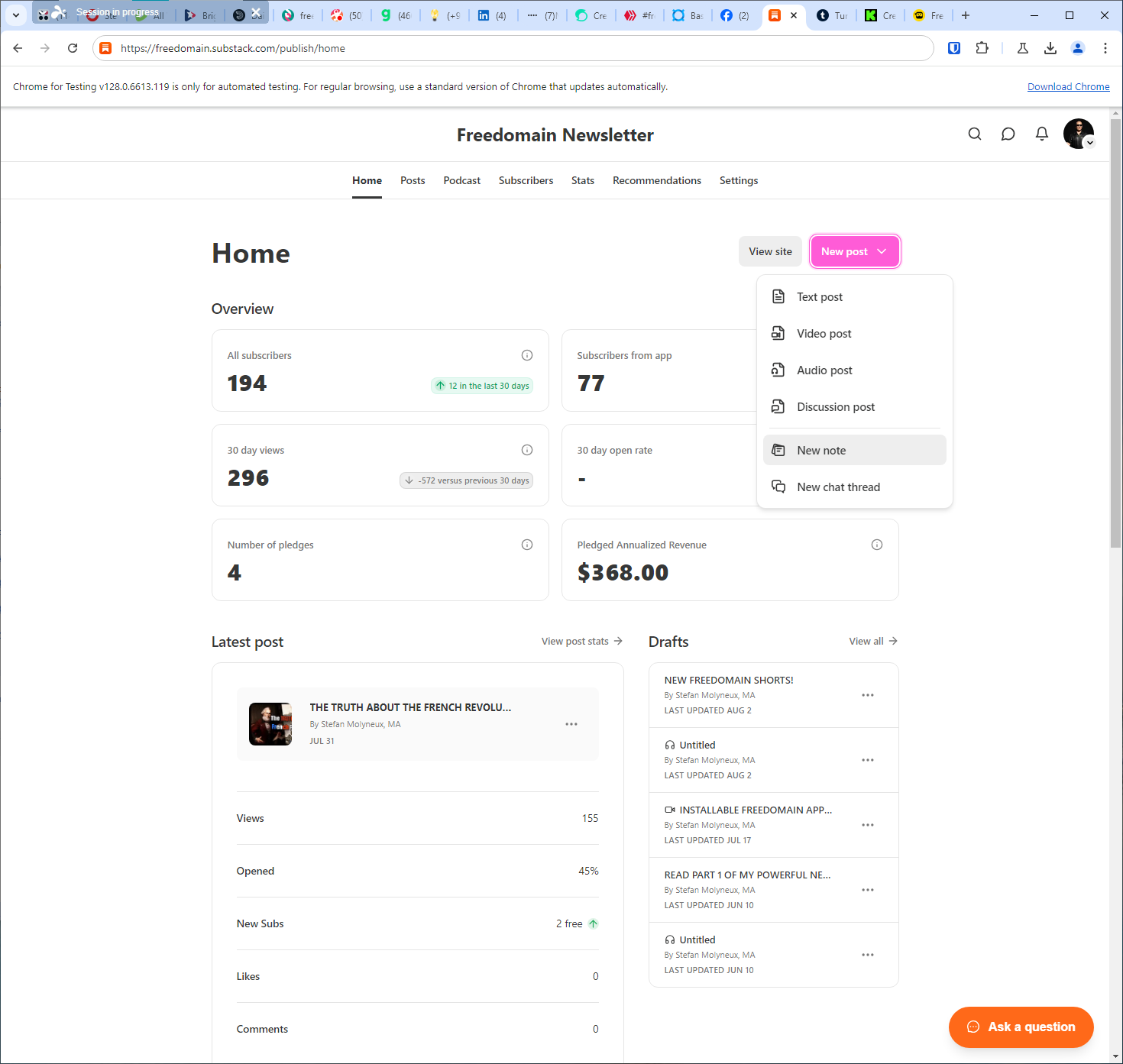Click the View site button

pyautogui.click(x=770, y=251)
